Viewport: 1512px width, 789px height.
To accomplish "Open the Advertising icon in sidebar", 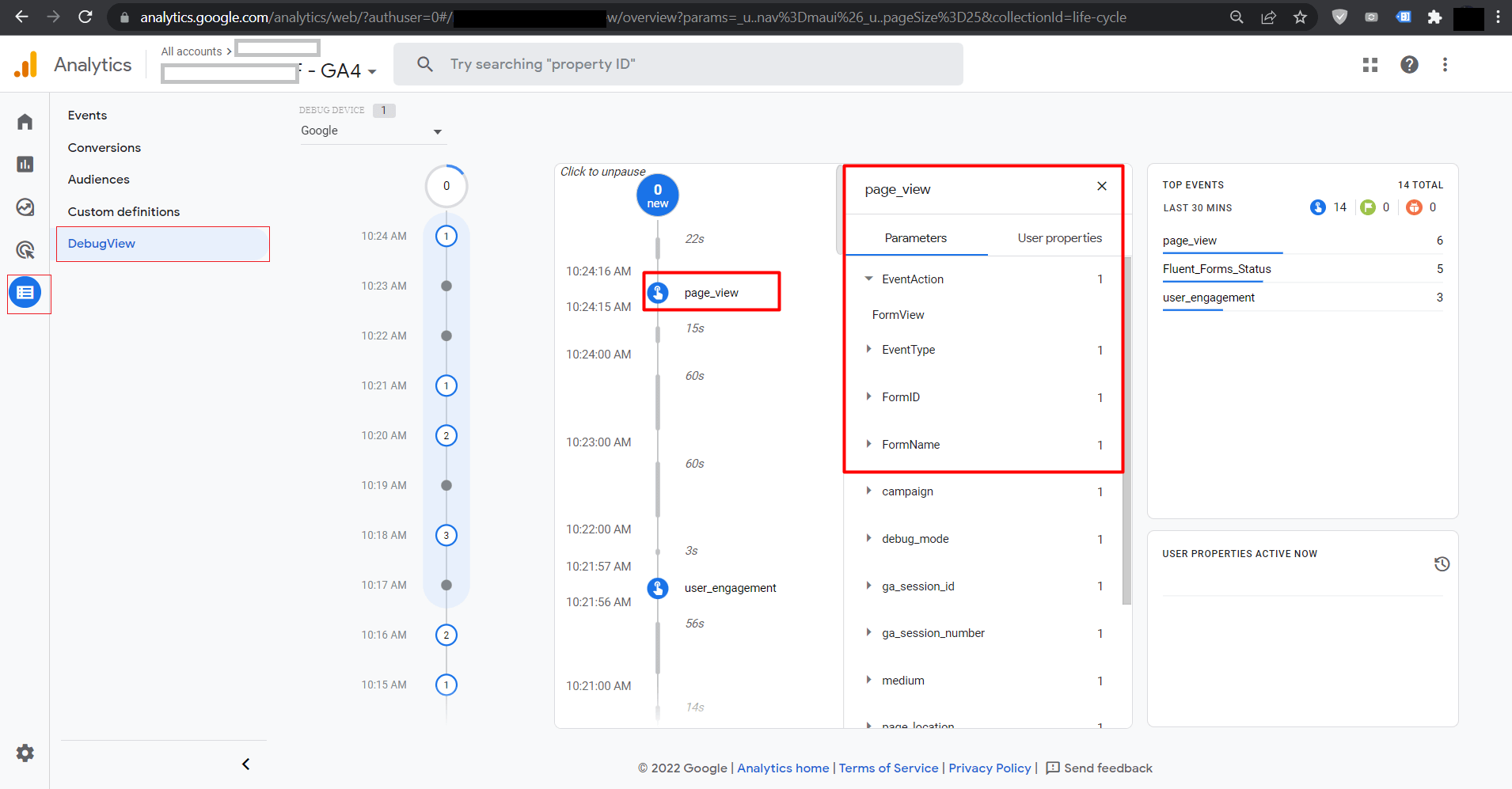I will click(x=25, y=250).
